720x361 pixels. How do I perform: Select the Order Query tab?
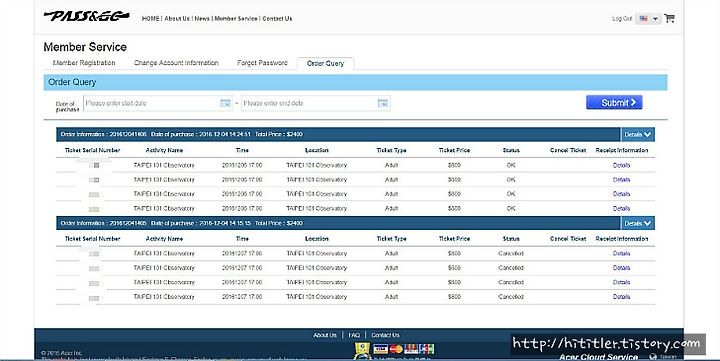coord(325,63)
